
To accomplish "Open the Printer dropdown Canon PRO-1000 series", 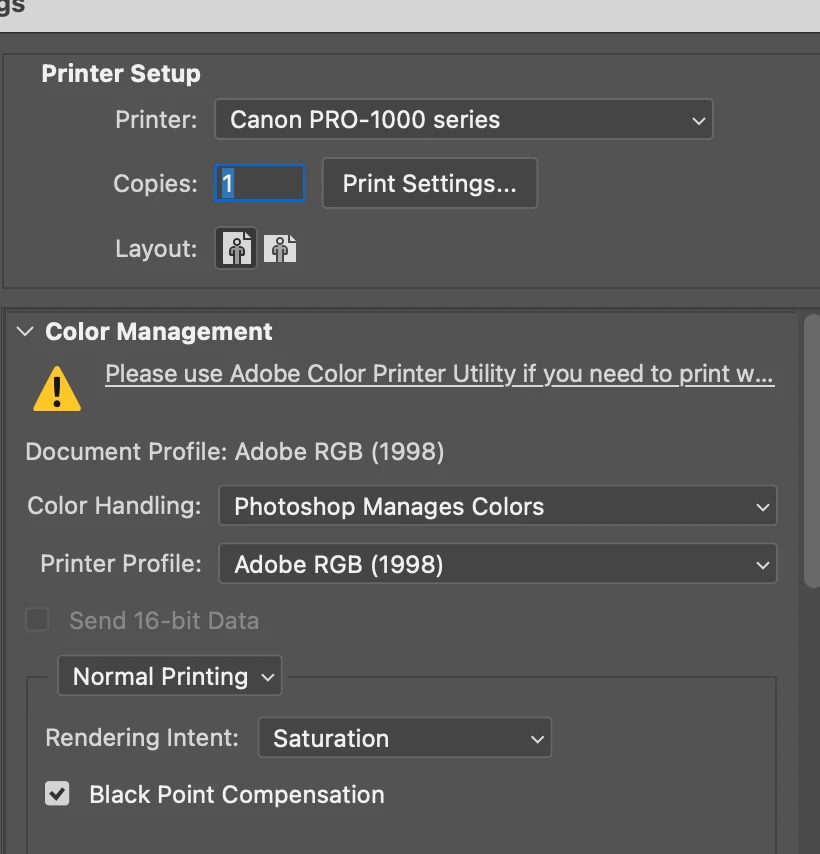I will pos(464,119).
